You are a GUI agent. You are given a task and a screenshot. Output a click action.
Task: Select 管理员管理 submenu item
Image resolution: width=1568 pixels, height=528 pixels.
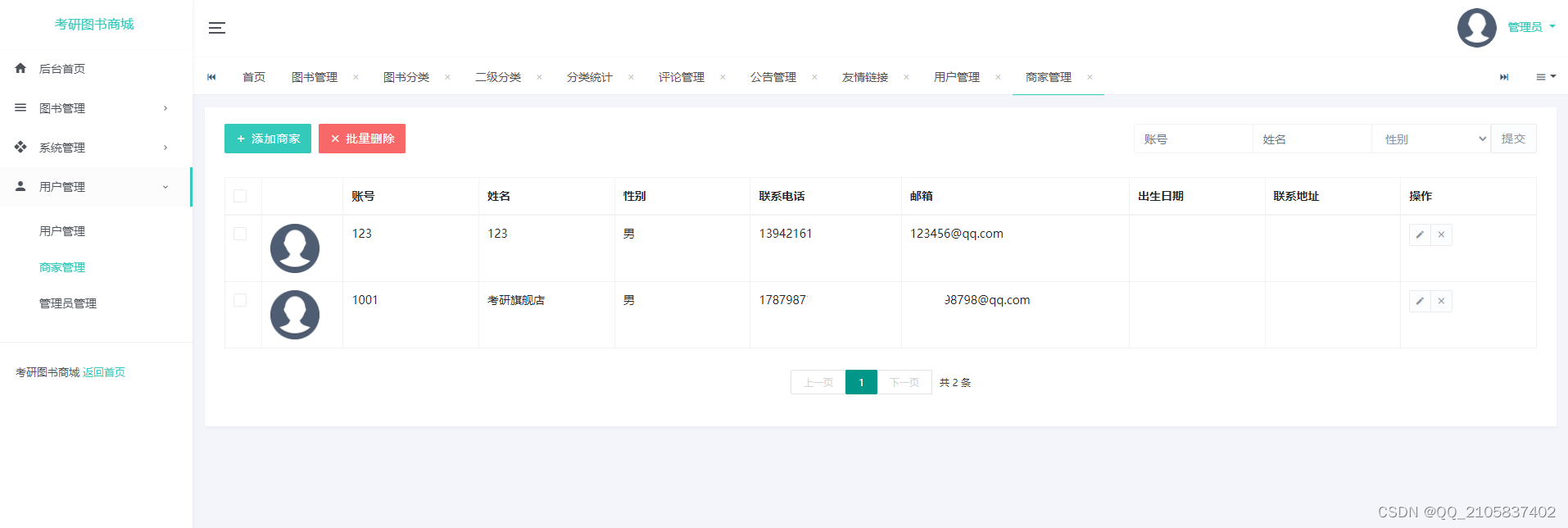click(68, 303)
